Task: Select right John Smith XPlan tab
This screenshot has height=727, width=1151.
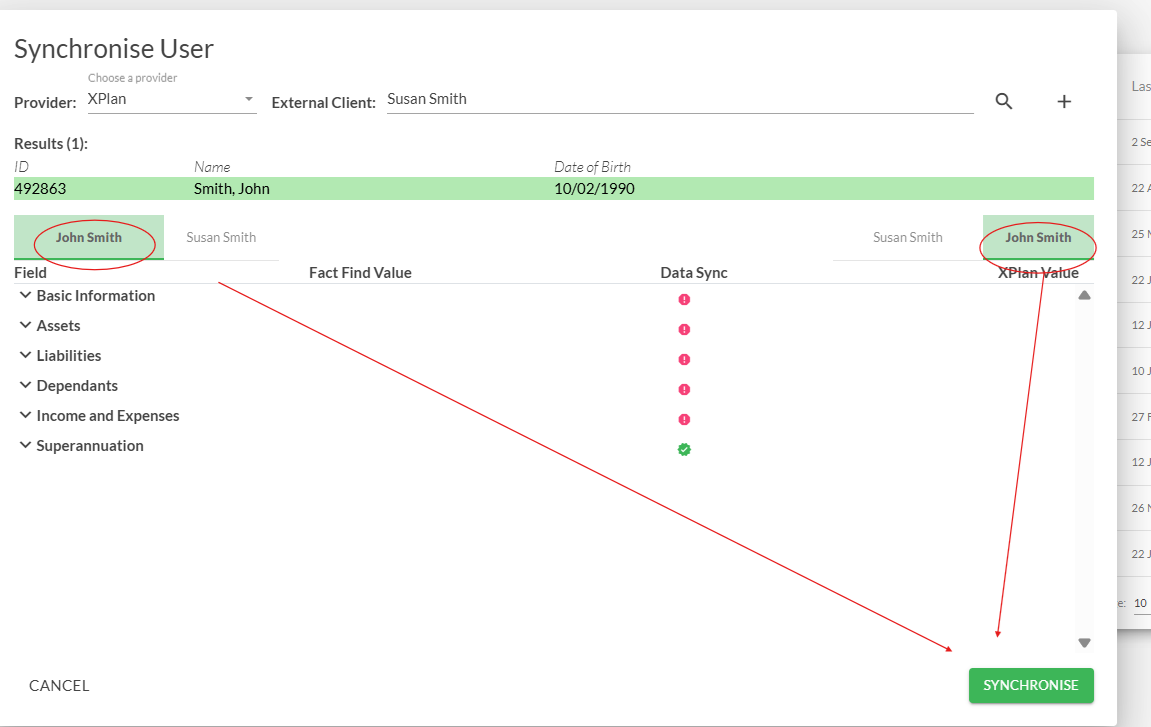Action: 1038,237
